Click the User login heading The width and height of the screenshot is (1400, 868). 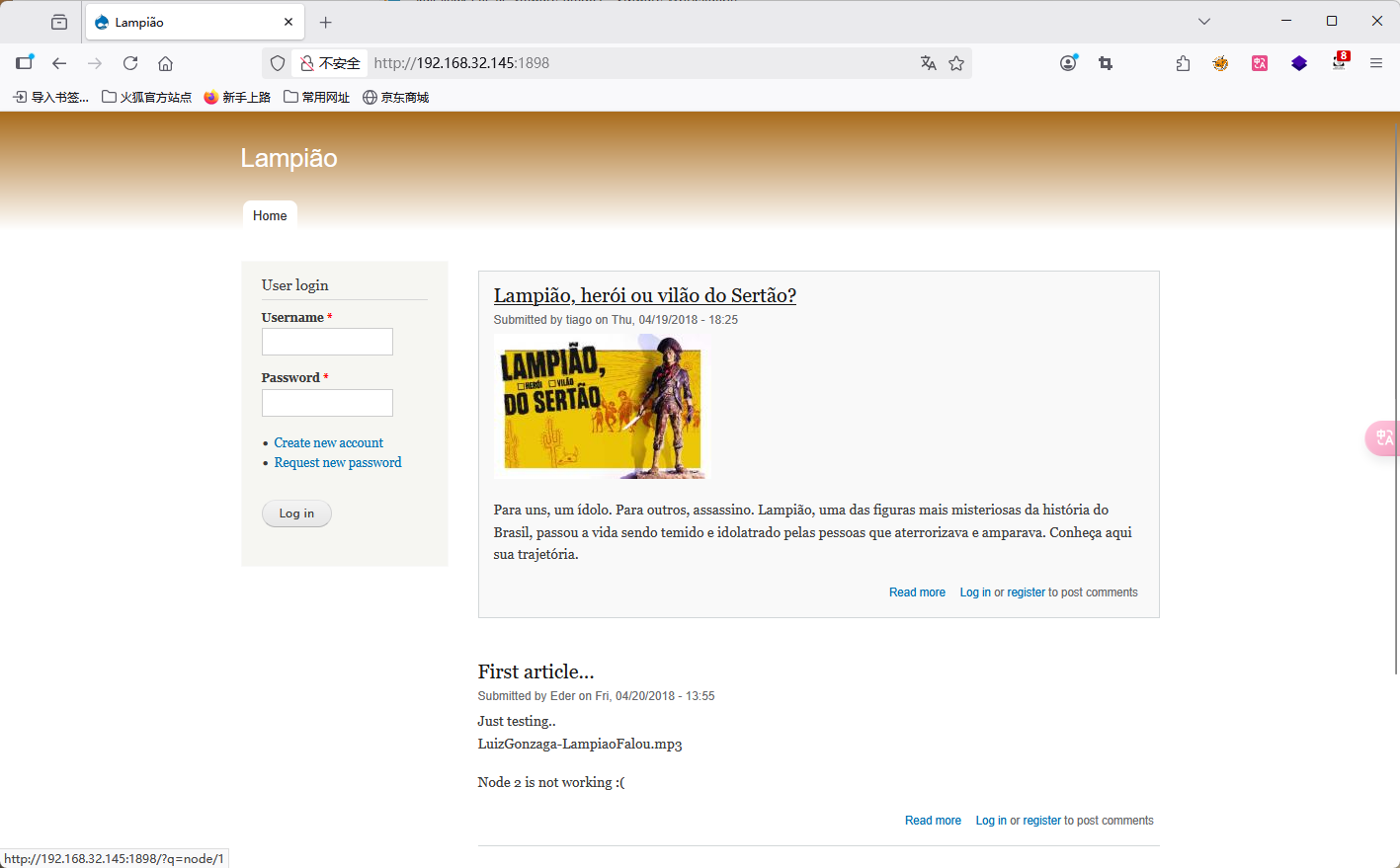pyautogui.click(x=294, y=285)
